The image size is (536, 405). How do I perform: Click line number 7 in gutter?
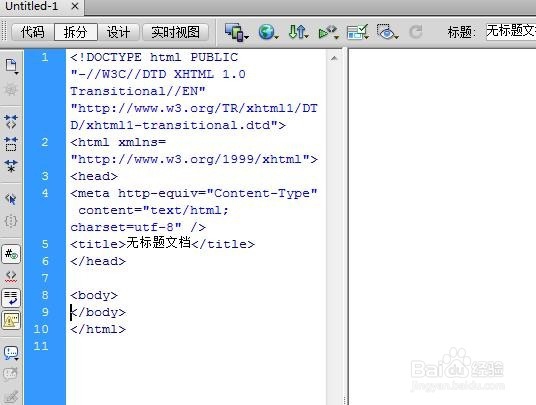click(45, 278)
